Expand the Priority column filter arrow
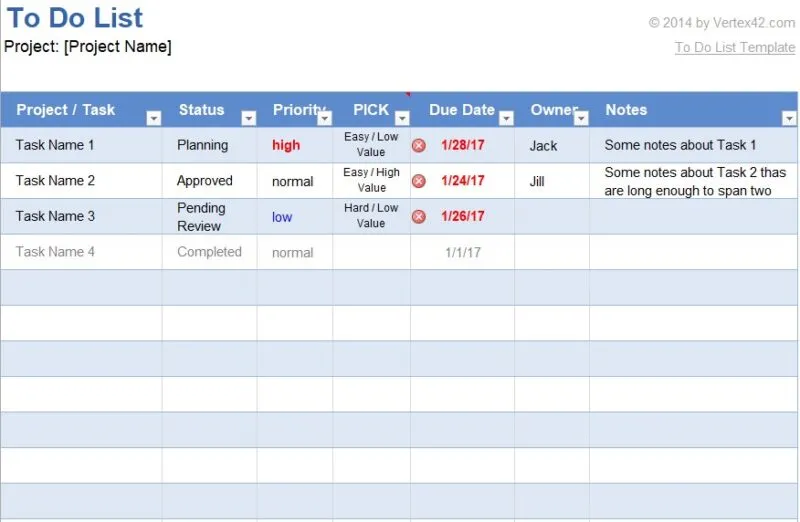 [324, 118]
